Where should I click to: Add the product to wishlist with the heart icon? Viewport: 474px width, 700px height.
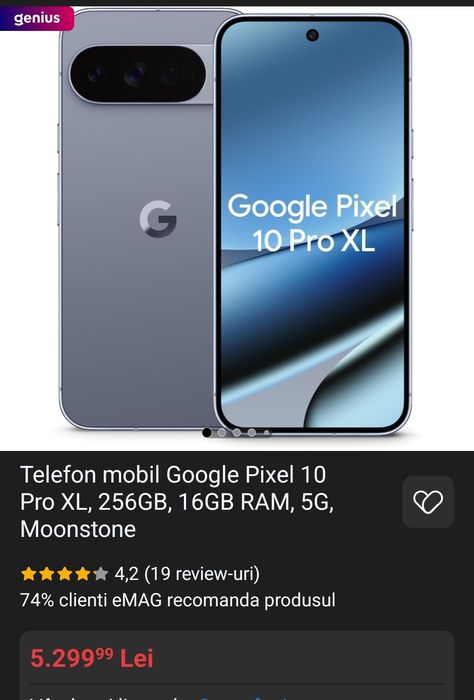[x=428, y=502]
